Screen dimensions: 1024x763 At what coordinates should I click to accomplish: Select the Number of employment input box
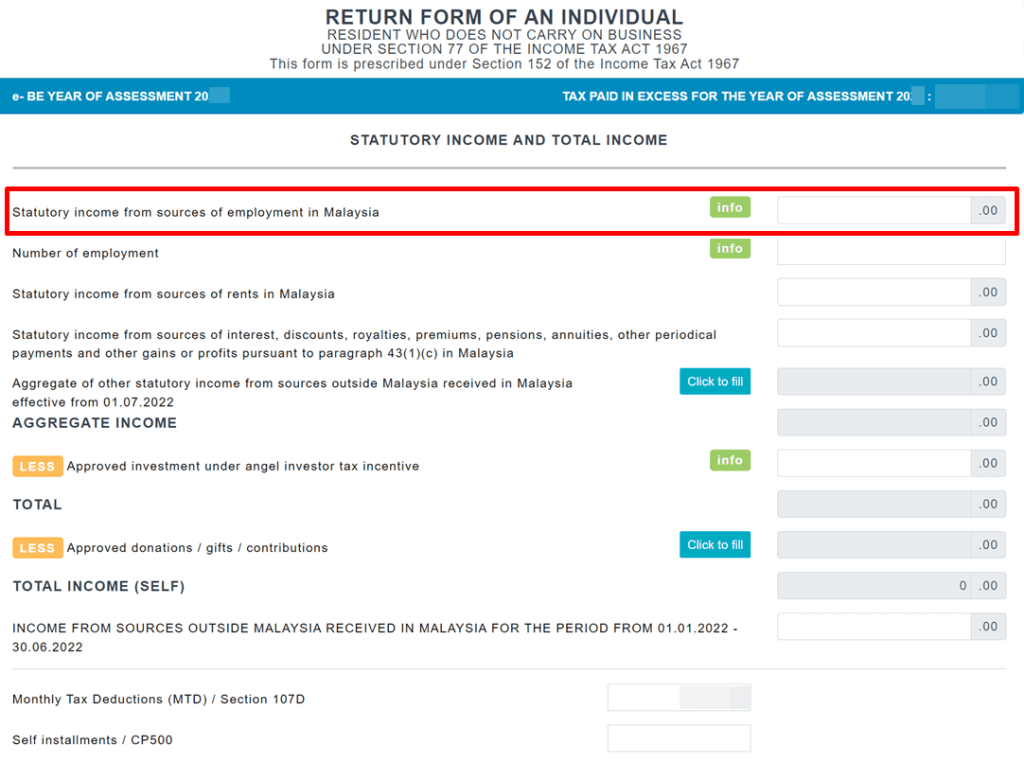[x=890, y=252]
